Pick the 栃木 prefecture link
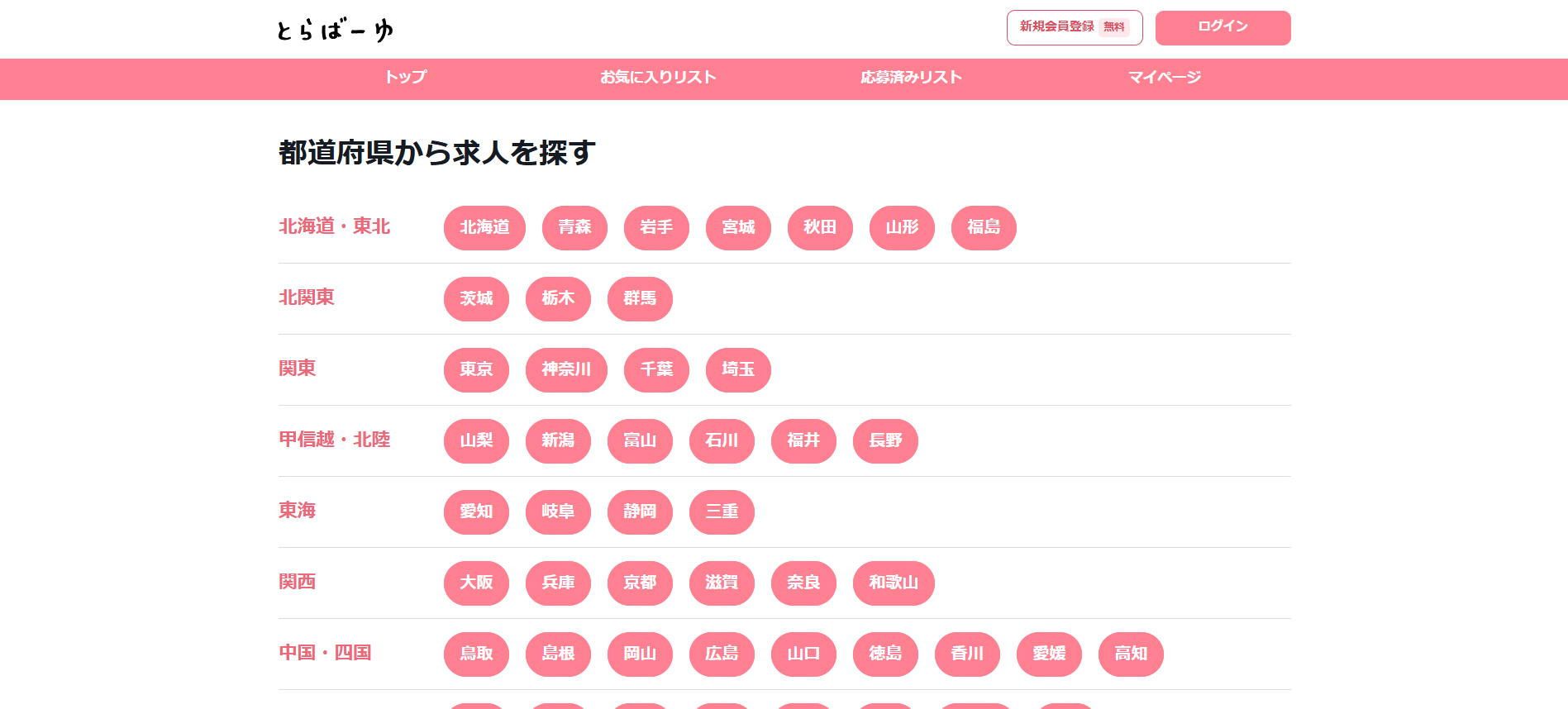Screen dimensions: 1568x709 558,298
